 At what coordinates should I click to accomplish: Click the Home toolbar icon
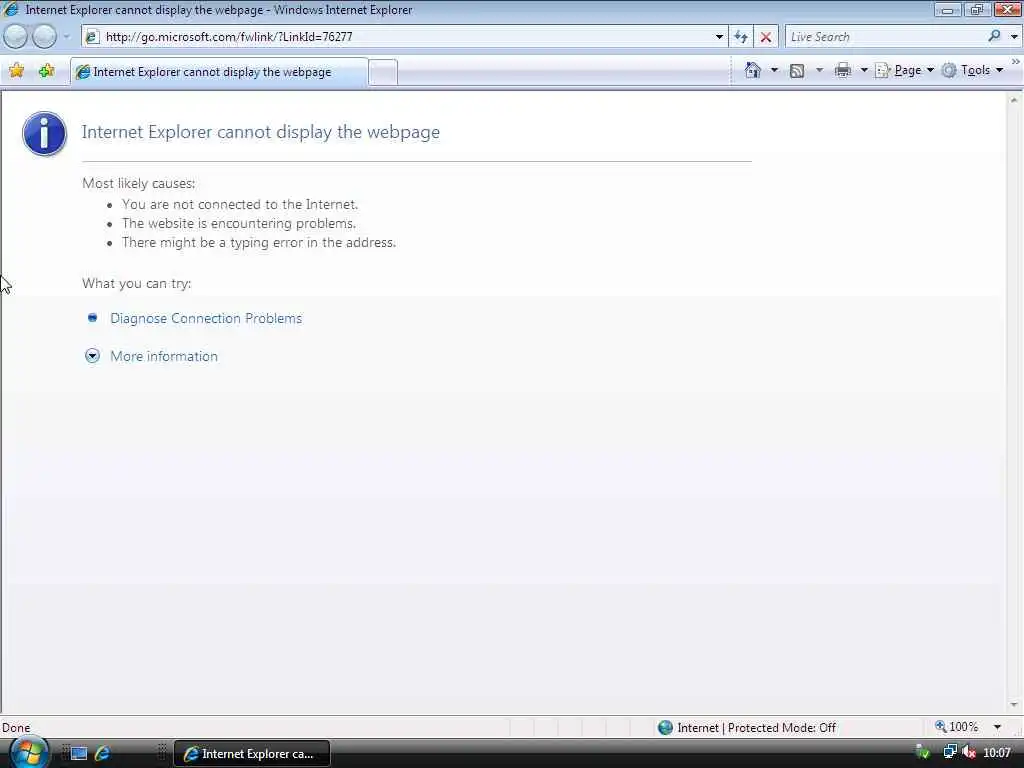click(752, 70)
